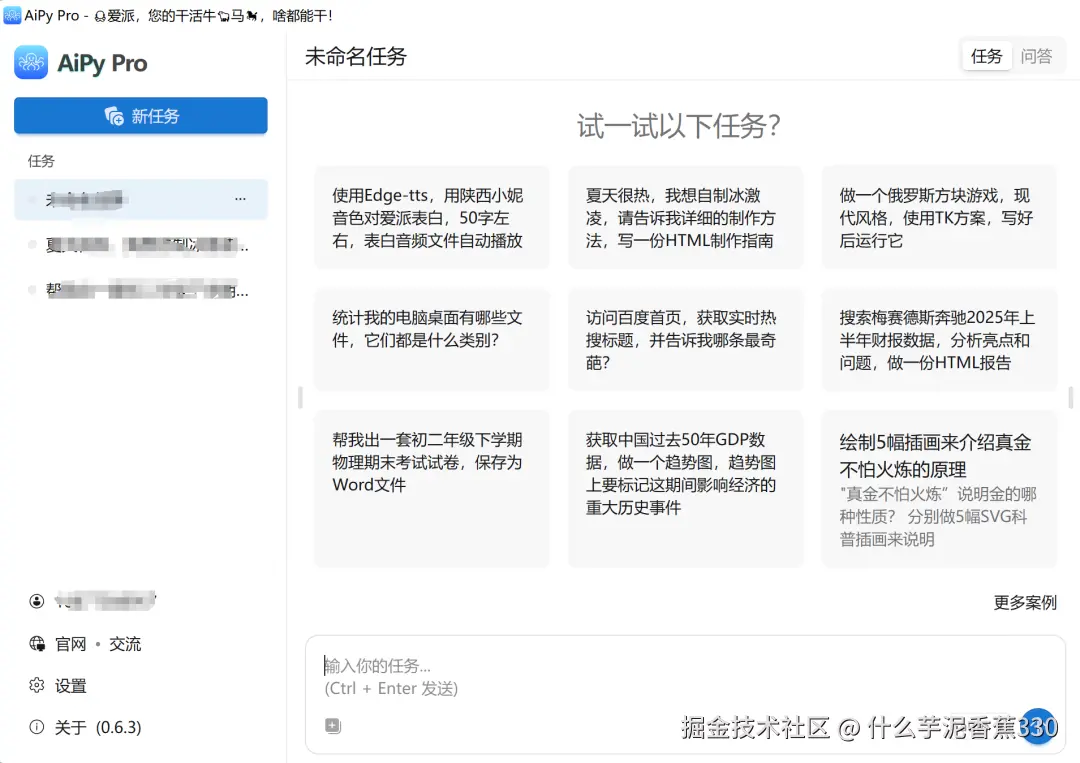Select the 中国过去50年GDP task card
This screenshot has height=763, width=1080.
pos(685,487)
